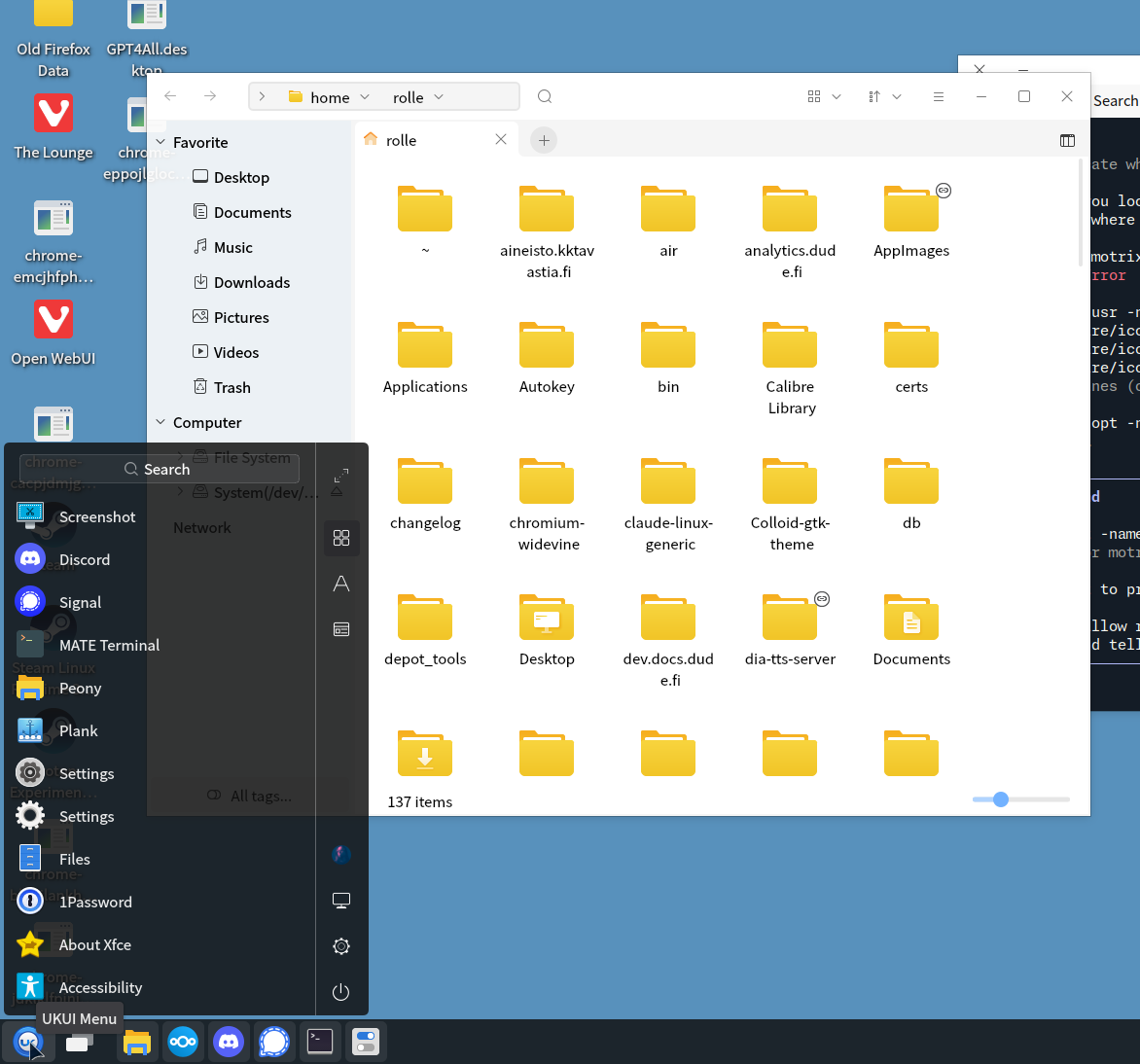Viewport: 1140px width, 1064px height.
Task: Switch start menu to alphabetical letter sorting
Action: click(x=341, y=584)
